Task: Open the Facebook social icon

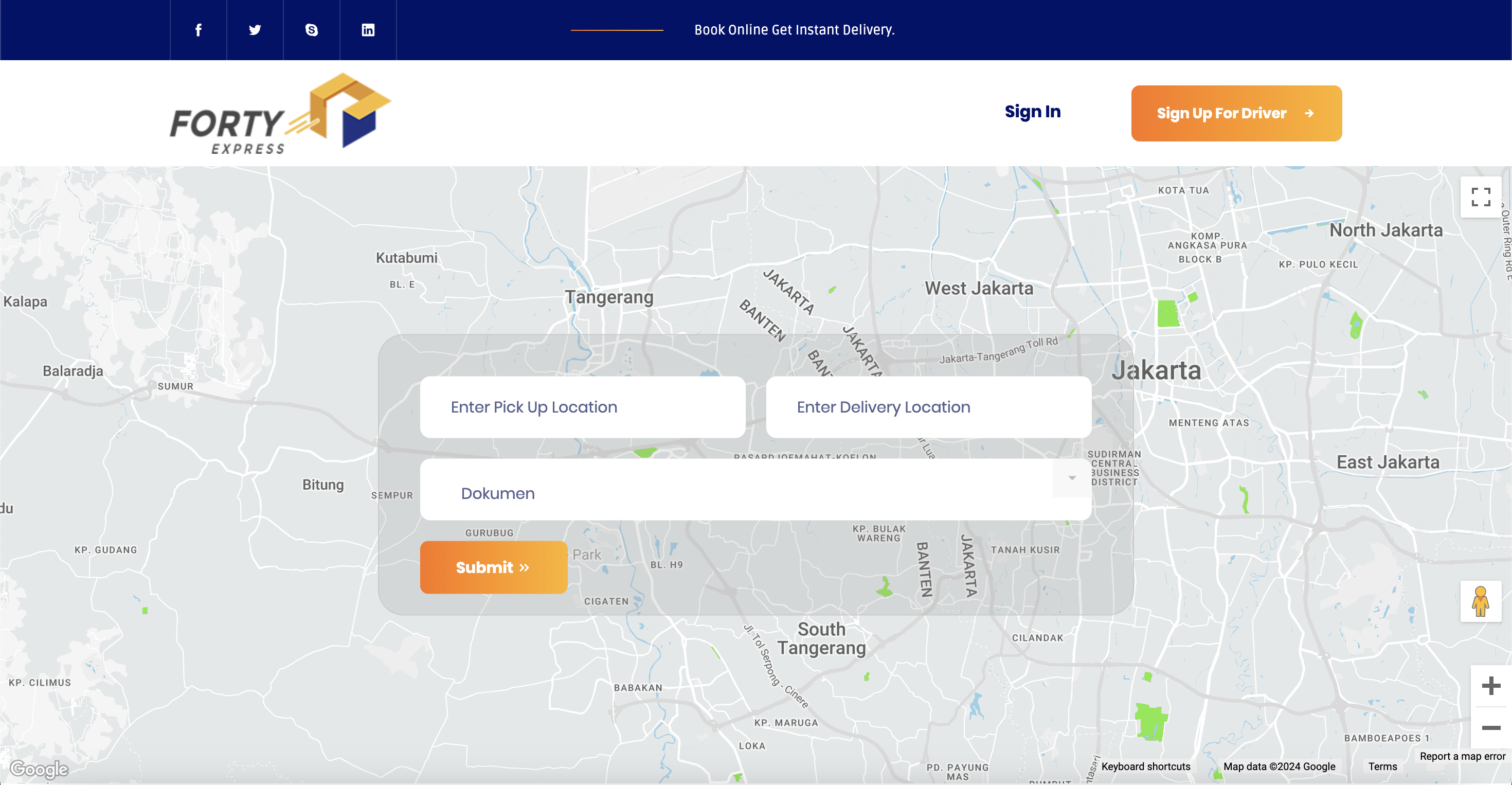Action: (198, 29)
